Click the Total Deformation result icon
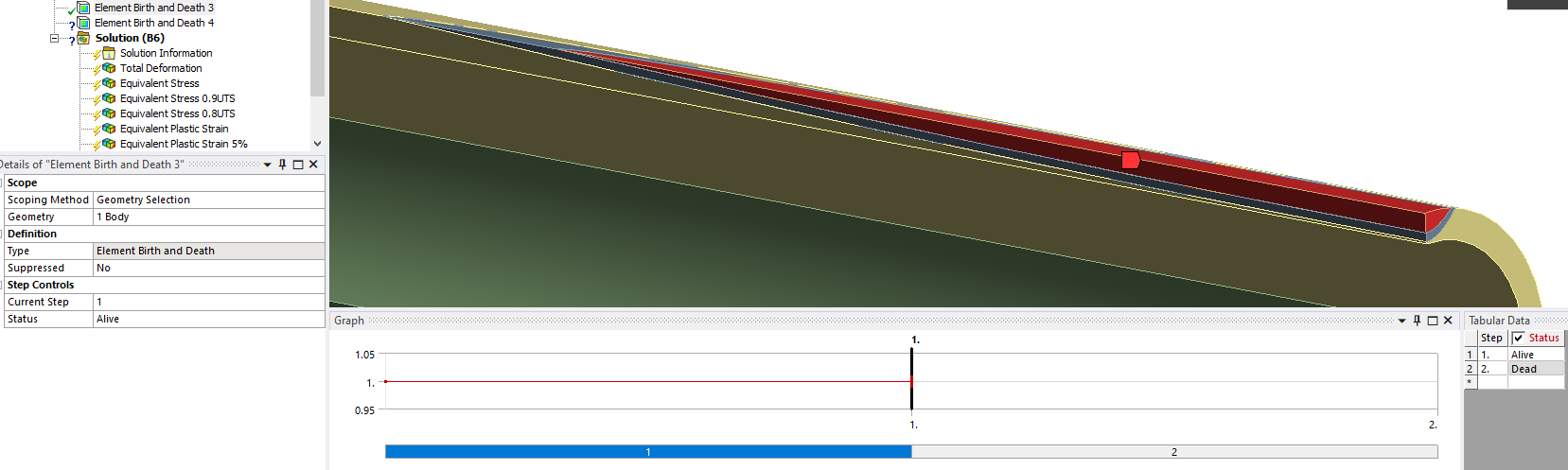Image resolution: width=1568 pixels, height=470 pixels. [x=109, y=68]
